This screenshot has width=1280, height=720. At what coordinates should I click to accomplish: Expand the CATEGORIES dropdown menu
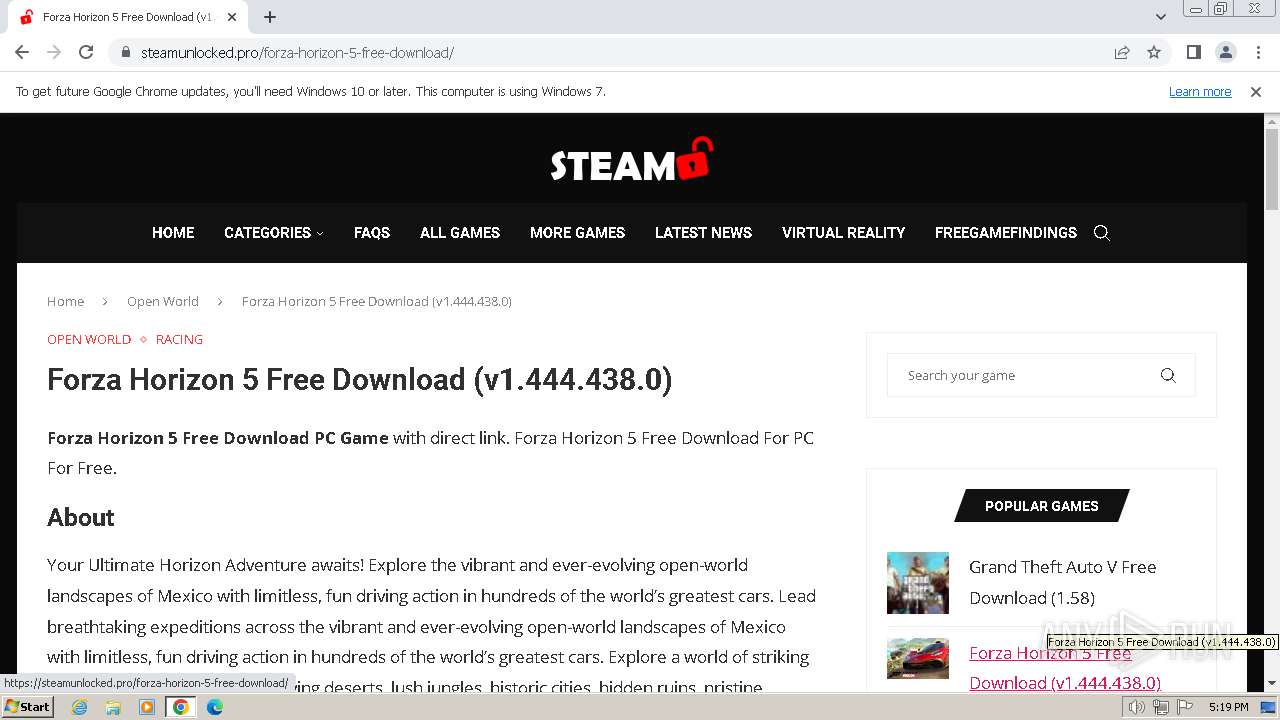273,232
